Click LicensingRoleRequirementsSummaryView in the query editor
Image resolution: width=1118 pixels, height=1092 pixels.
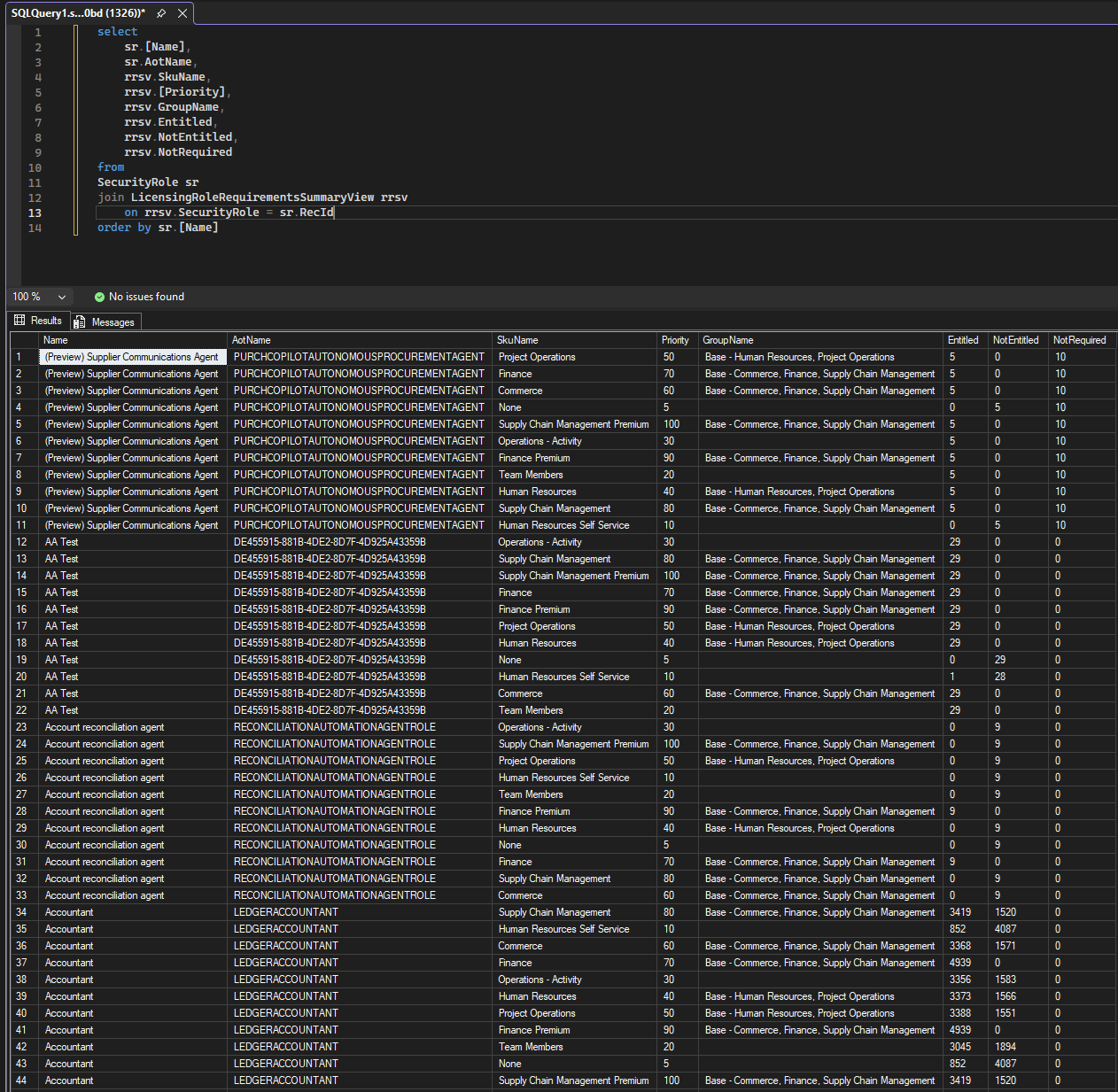click(252, 197)
